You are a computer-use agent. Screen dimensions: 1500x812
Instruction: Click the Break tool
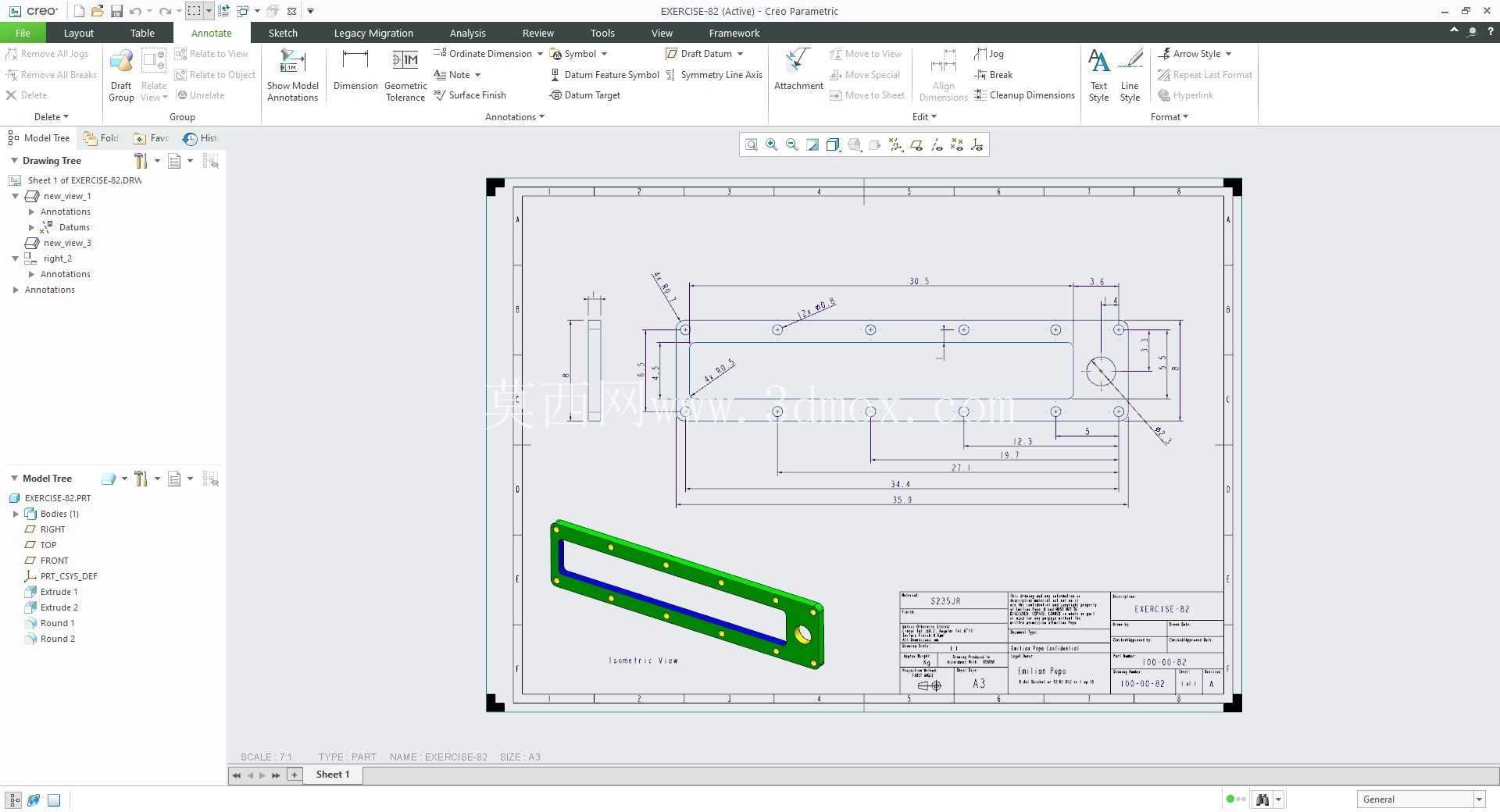pyautogui.click(x=994, y=75)
